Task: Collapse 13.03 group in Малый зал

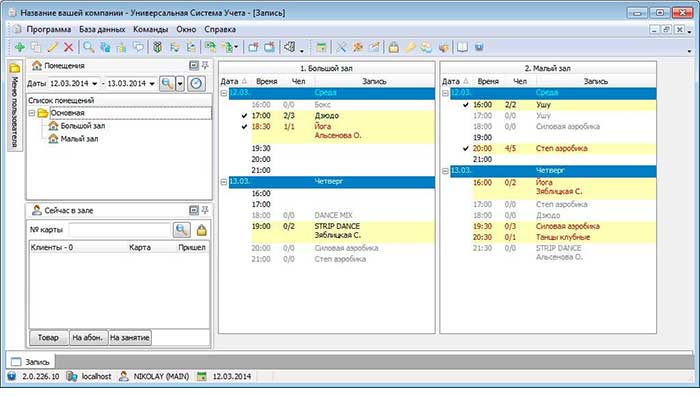Action: [445, 171]
